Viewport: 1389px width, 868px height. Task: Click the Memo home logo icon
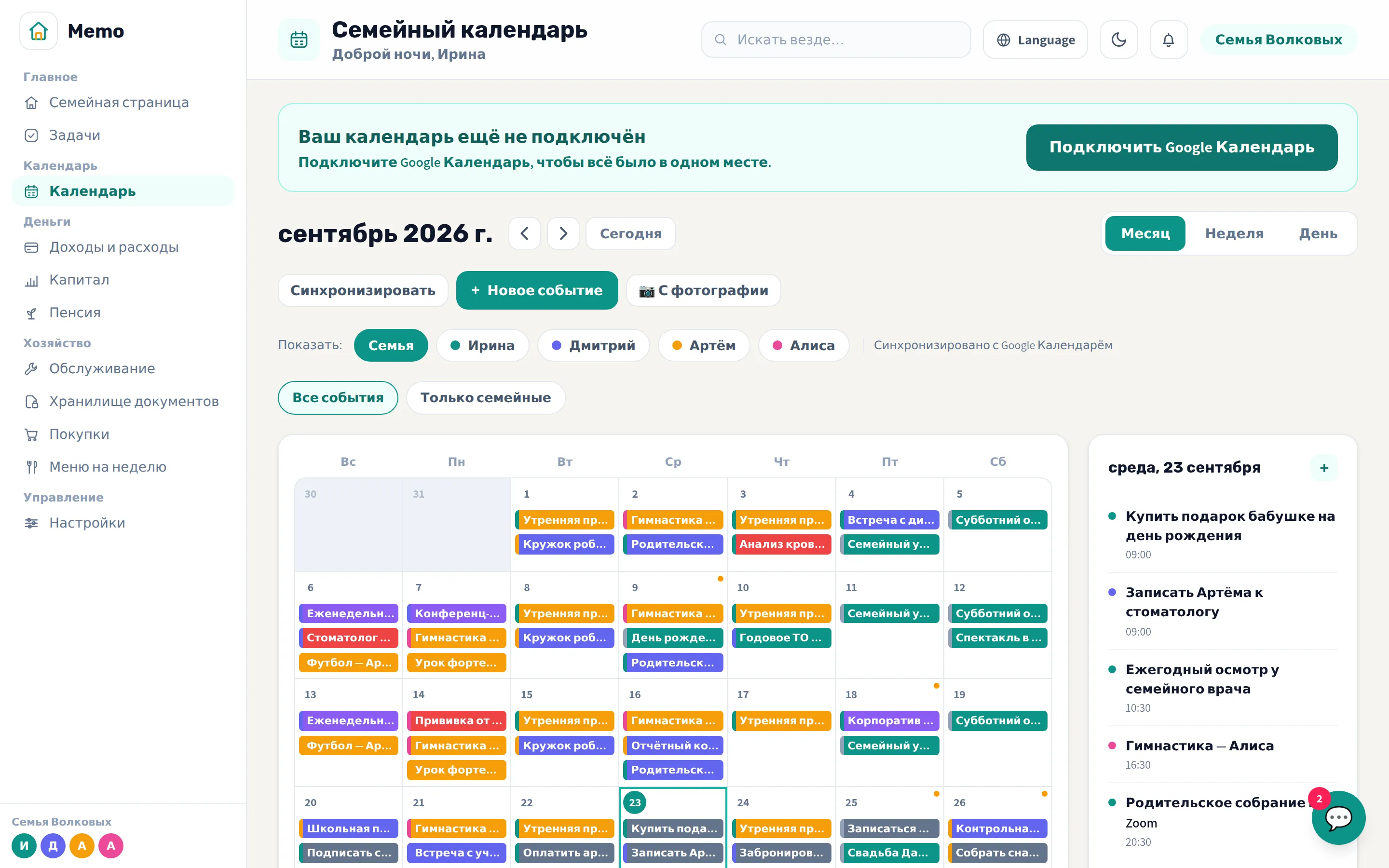39,31
